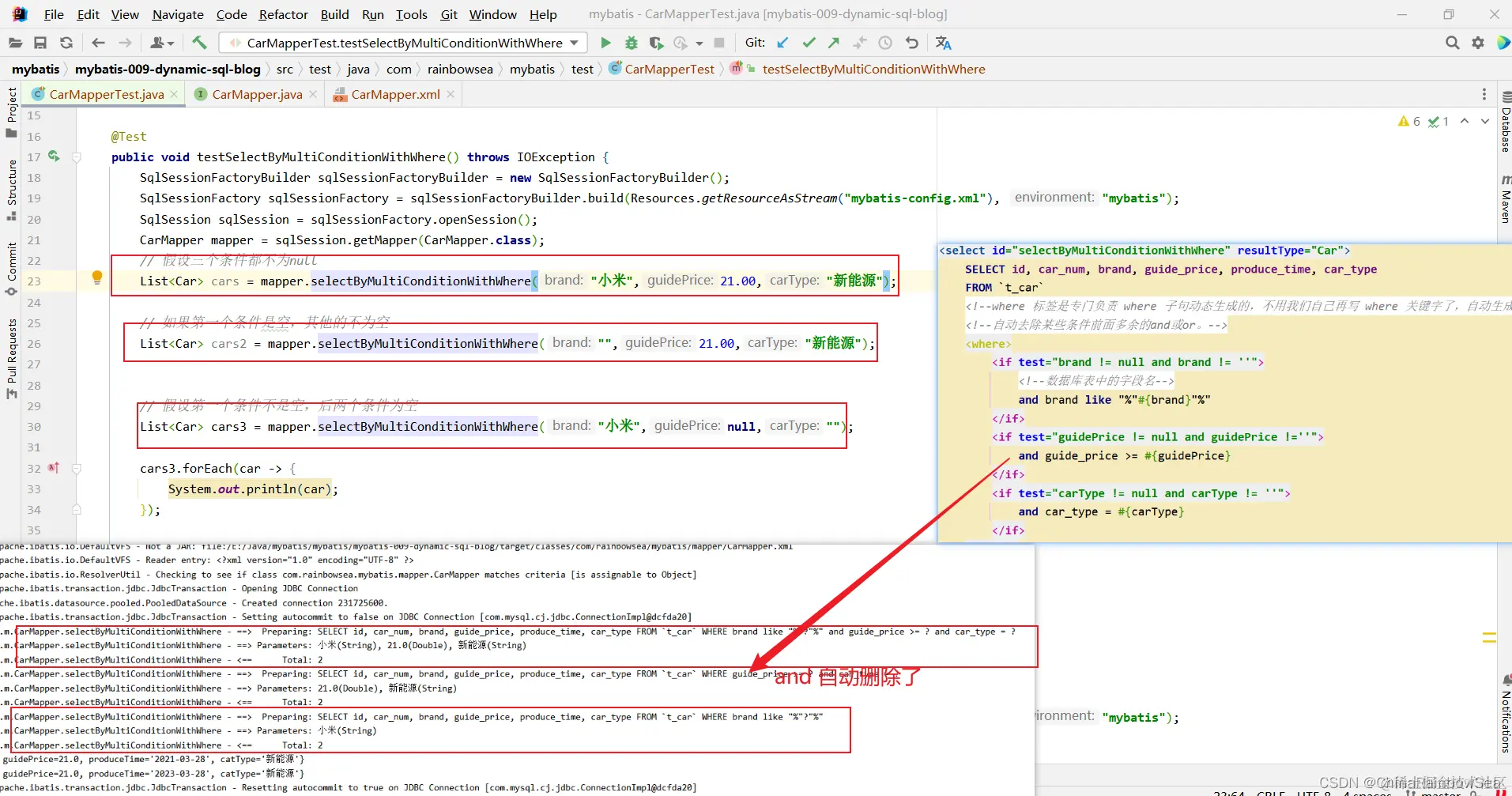Click the Open folder toolbar icon

tap(15, 43)
